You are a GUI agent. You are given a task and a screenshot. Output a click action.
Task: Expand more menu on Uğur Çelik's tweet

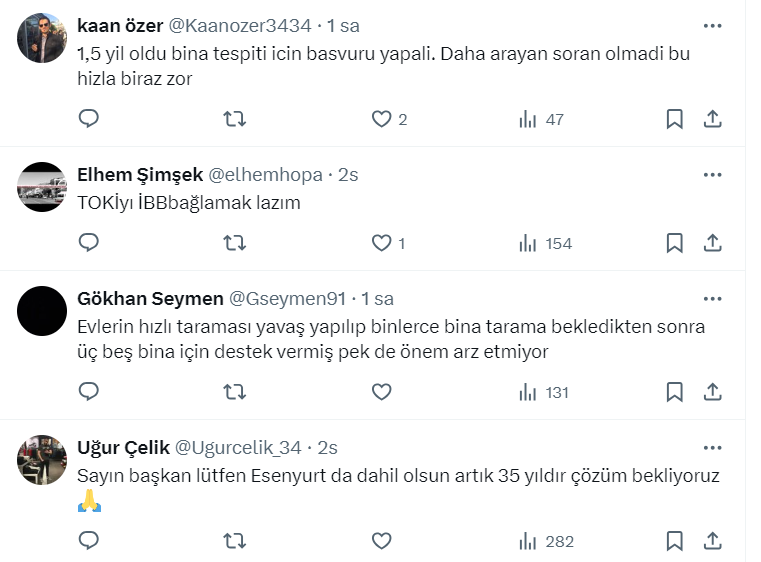pos(712,447)
